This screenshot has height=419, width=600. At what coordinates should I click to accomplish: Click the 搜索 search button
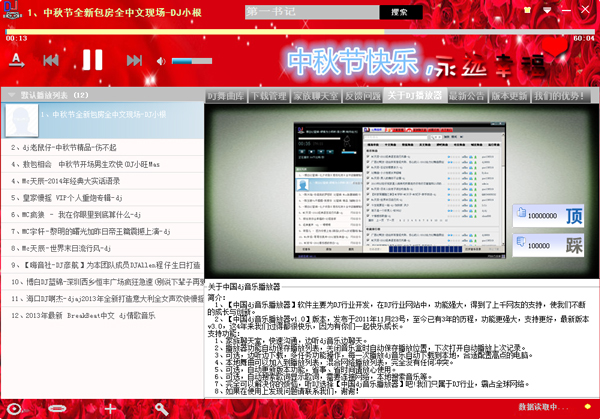401,12
